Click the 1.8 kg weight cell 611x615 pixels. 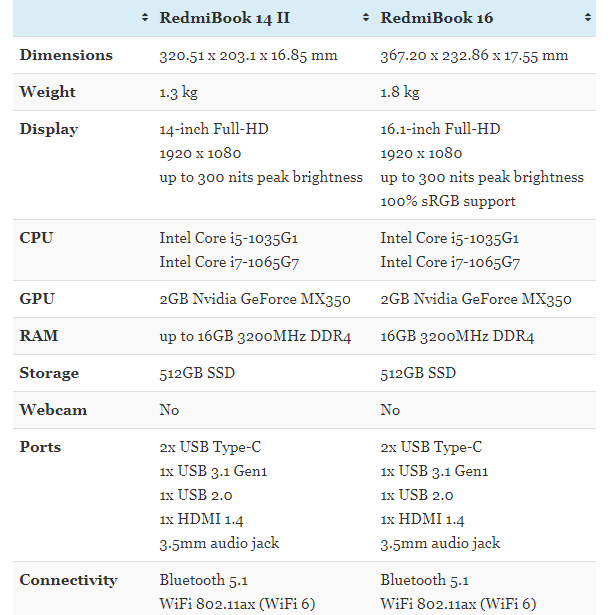tap(400, 92)
